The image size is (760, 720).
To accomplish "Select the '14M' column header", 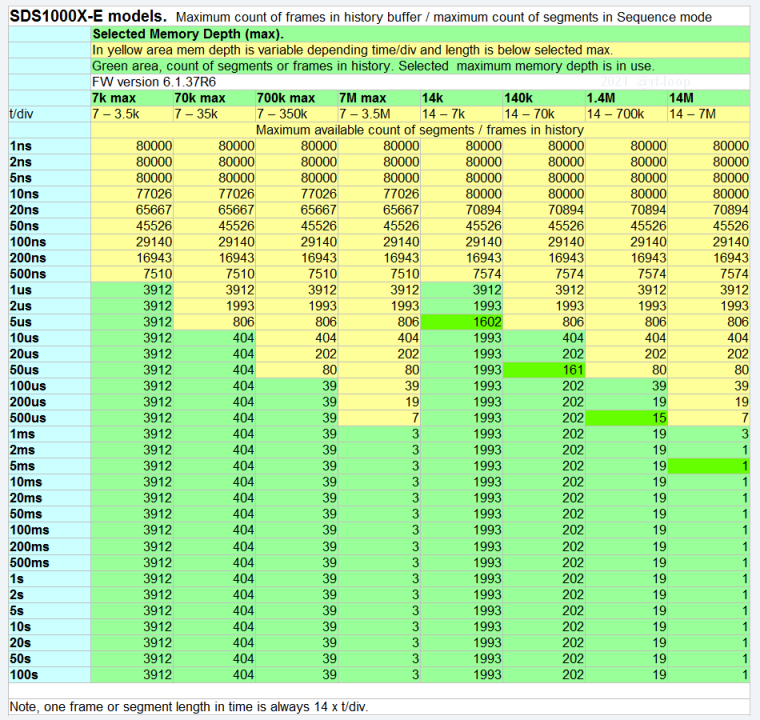I will pos(709,98).
